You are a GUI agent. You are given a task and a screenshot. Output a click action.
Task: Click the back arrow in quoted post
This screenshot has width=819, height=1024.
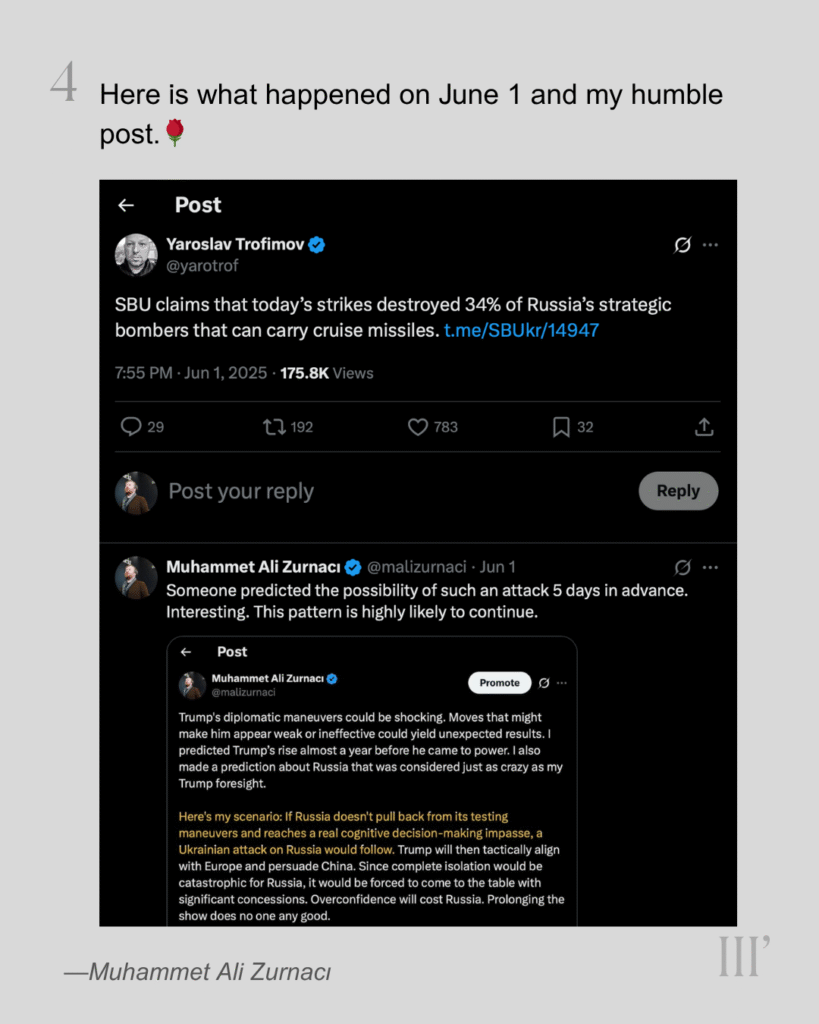point(186,652)
